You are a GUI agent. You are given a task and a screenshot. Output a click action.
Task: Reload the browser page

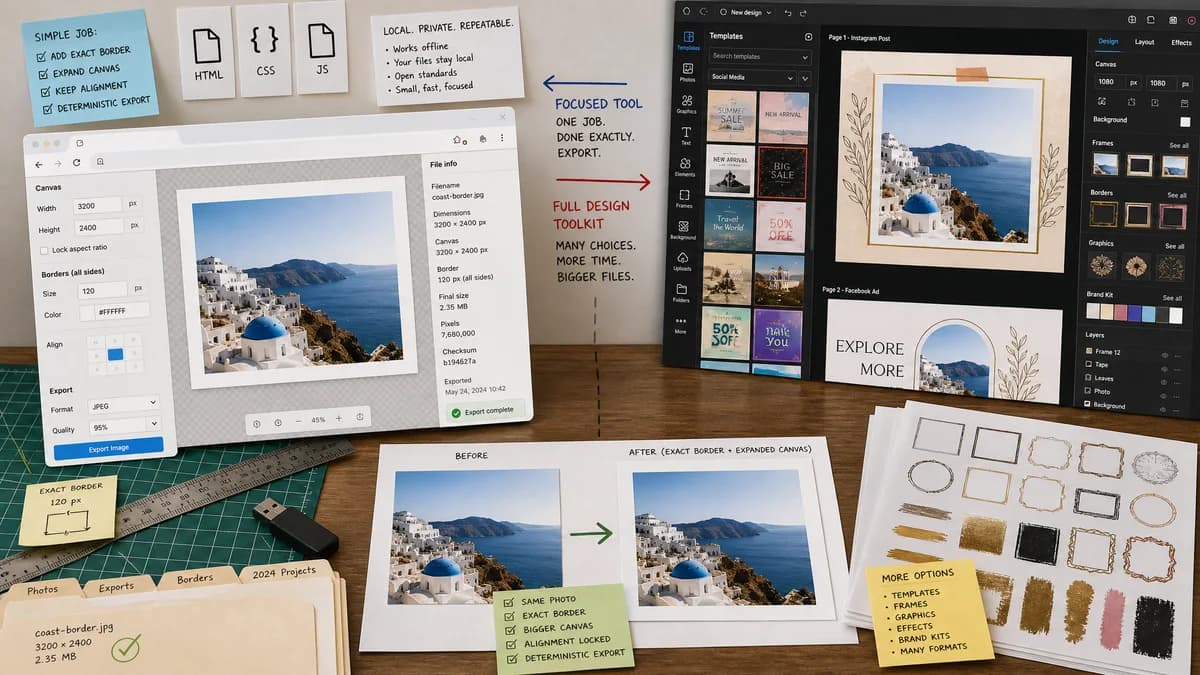tap(76, 163)
